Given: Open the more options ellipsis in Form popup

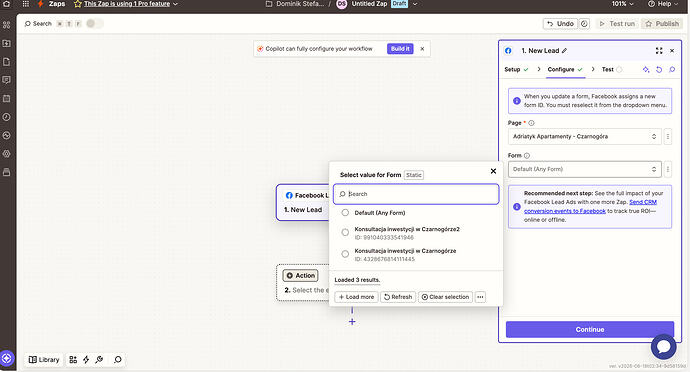Looking at the screenshot, I should (480, 297).
